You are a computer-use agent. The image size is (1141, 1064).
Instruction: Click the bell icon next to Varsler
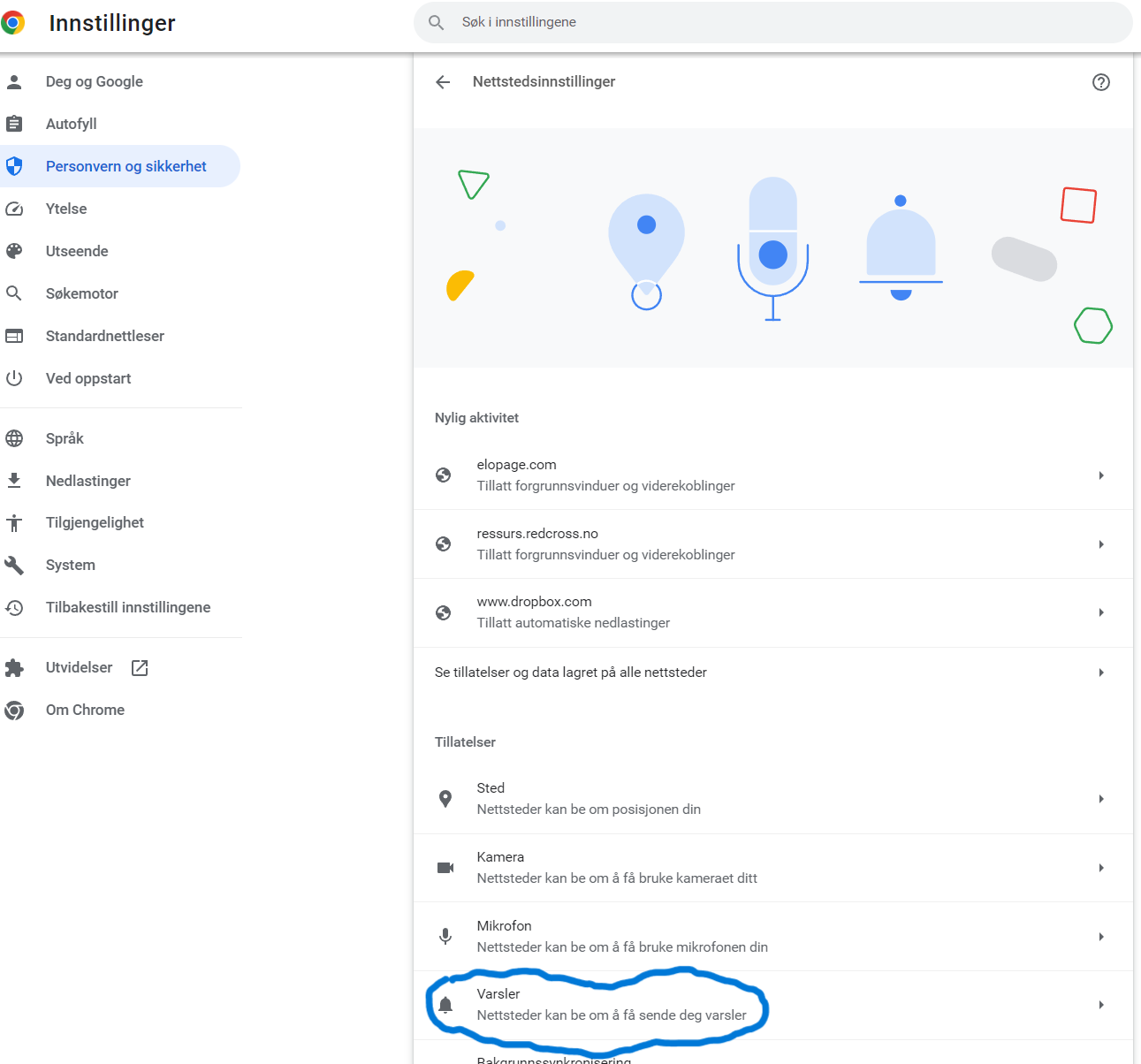pos(445,1005)
